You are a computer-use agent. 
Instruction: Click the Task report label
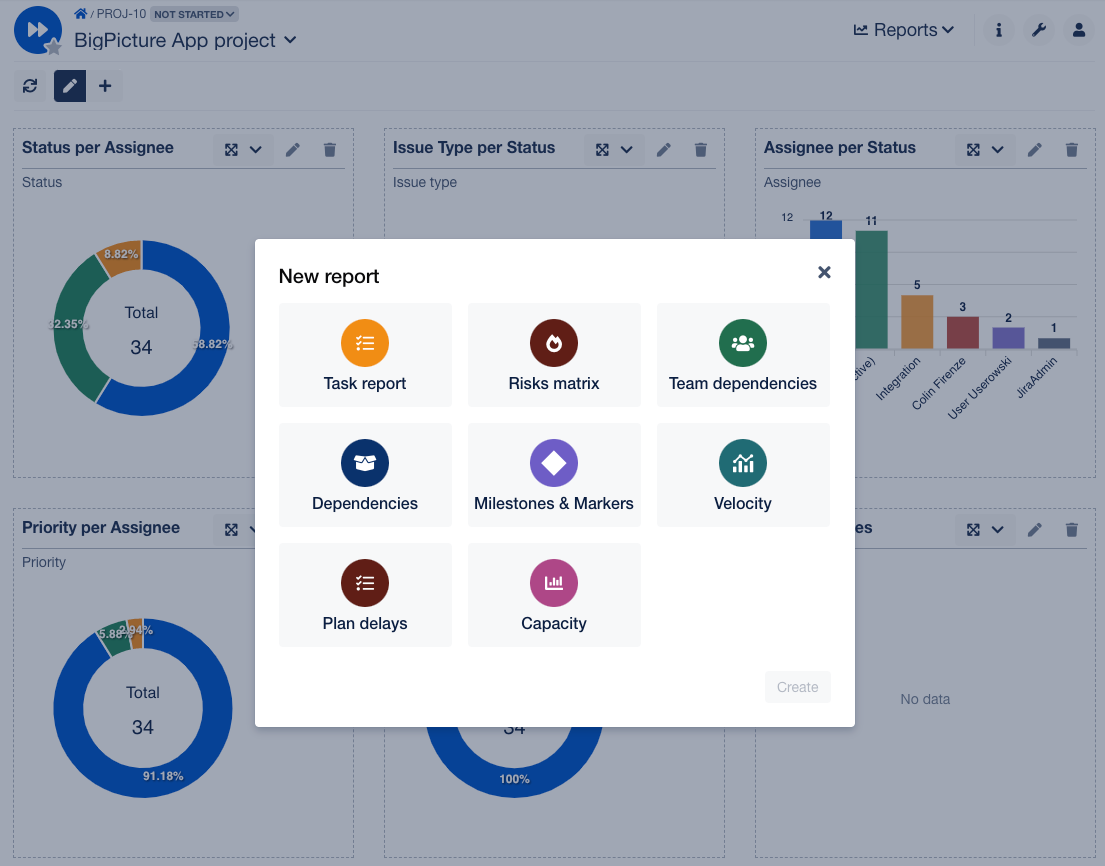click(364, 383)
